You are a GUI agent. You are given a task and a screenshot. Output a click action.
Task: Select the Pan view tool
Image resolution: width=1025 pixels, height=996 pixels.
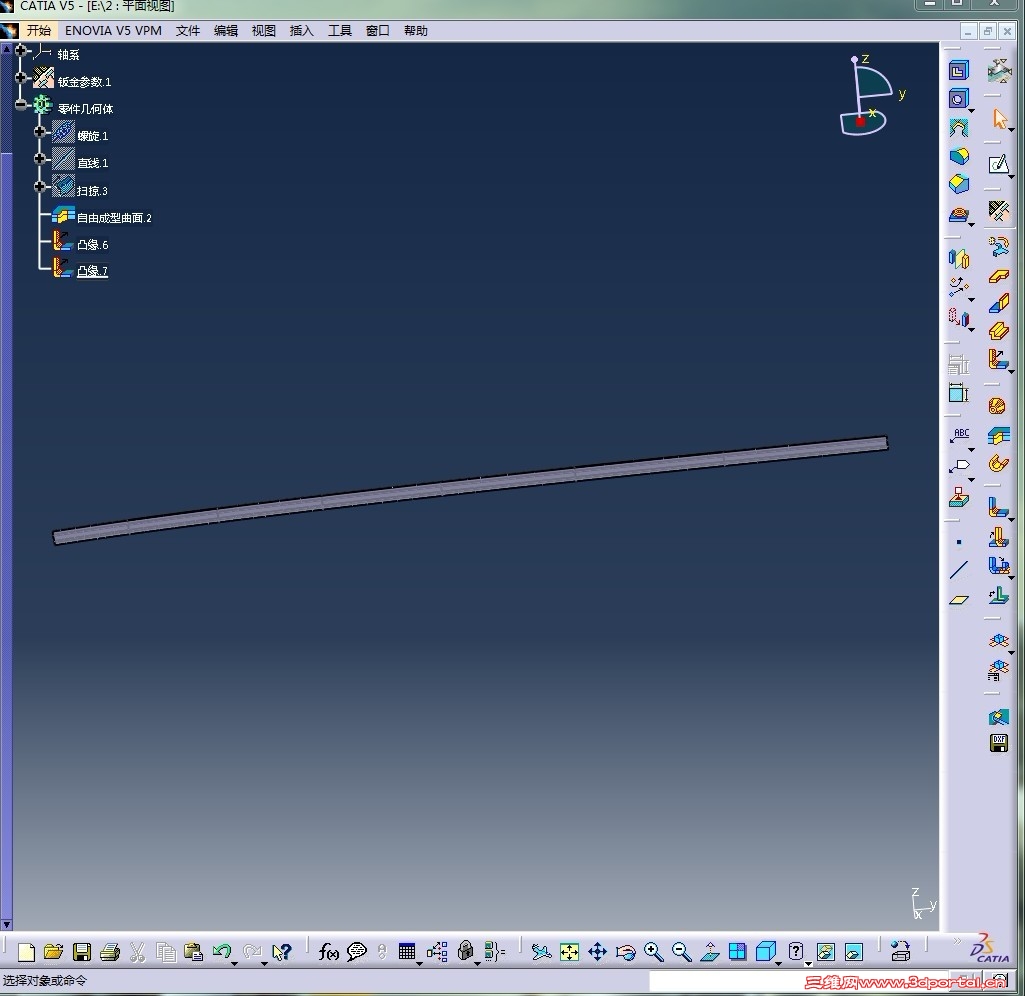point(597,952)
